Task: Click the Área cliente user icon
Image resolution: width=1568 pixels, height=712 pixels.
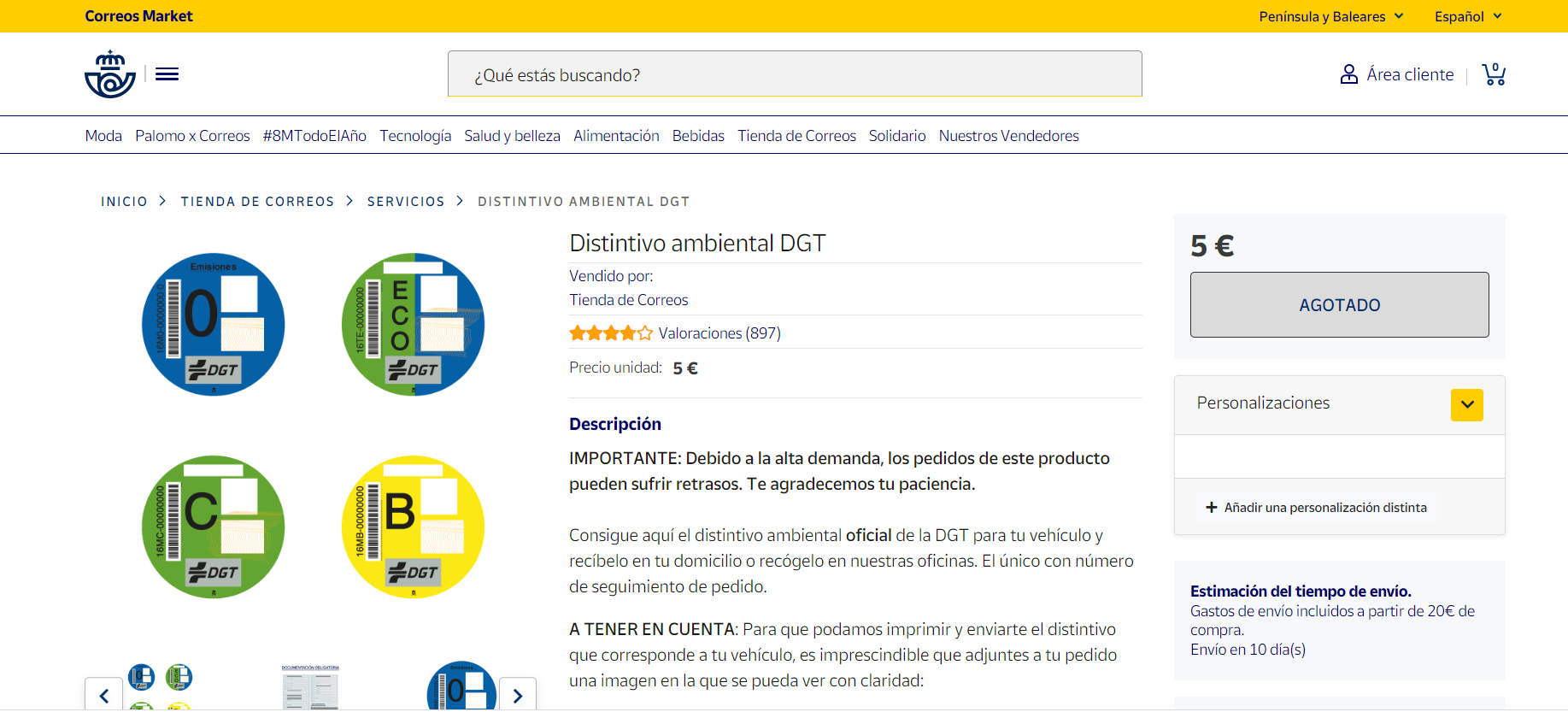Action: [1348, 74]
